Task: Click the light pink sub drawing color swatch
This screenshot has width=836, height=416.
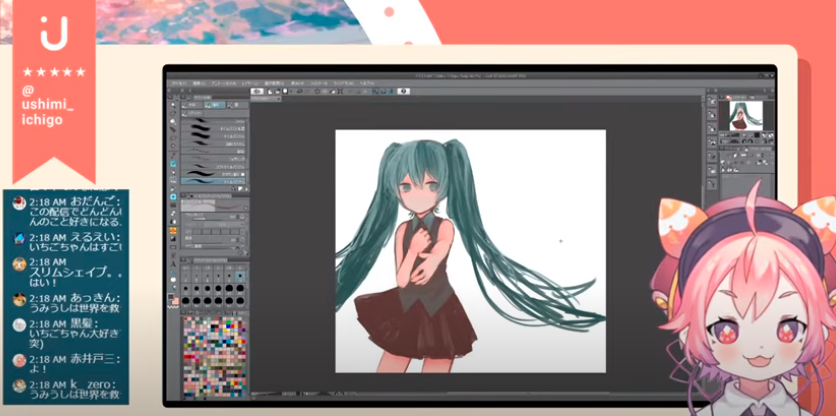Action: tap(176, 301)
